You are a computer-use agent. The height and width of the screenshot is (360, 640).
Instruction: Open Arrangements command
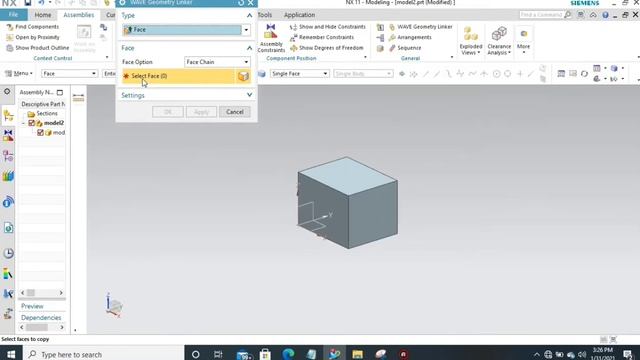tap(410, 37)
